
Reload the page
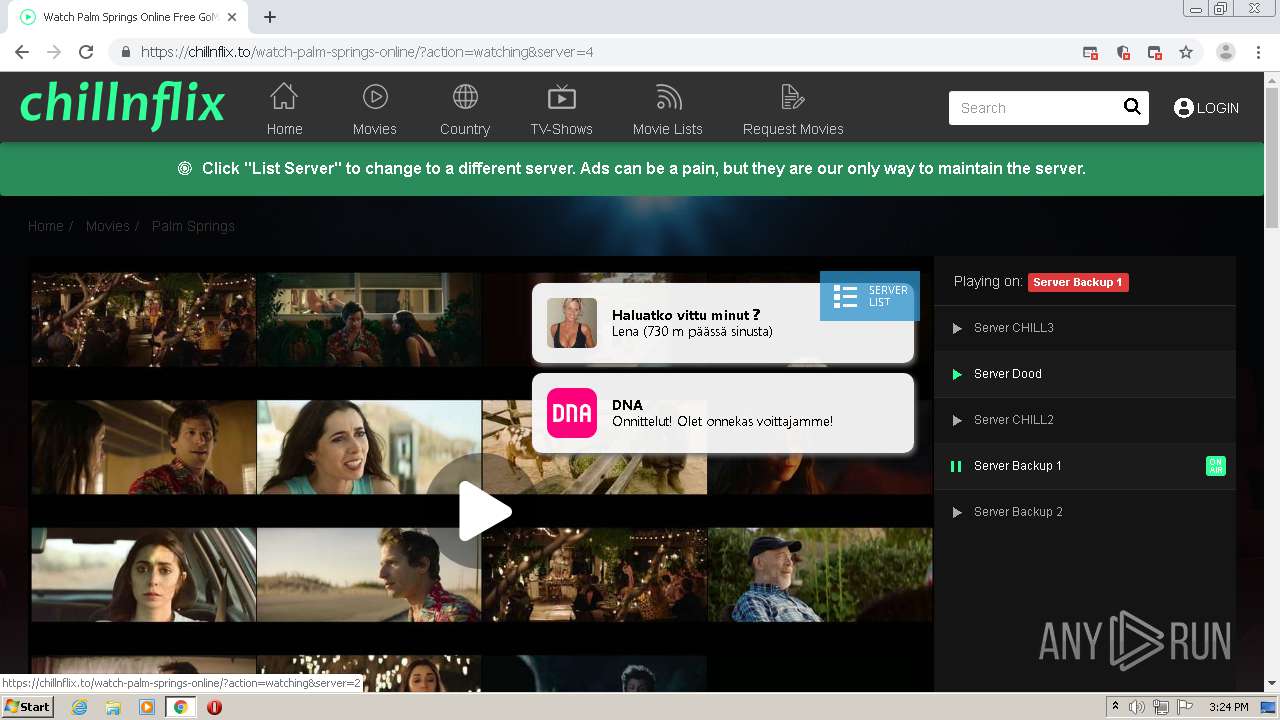pyautogui.click(x=86, y=52)
